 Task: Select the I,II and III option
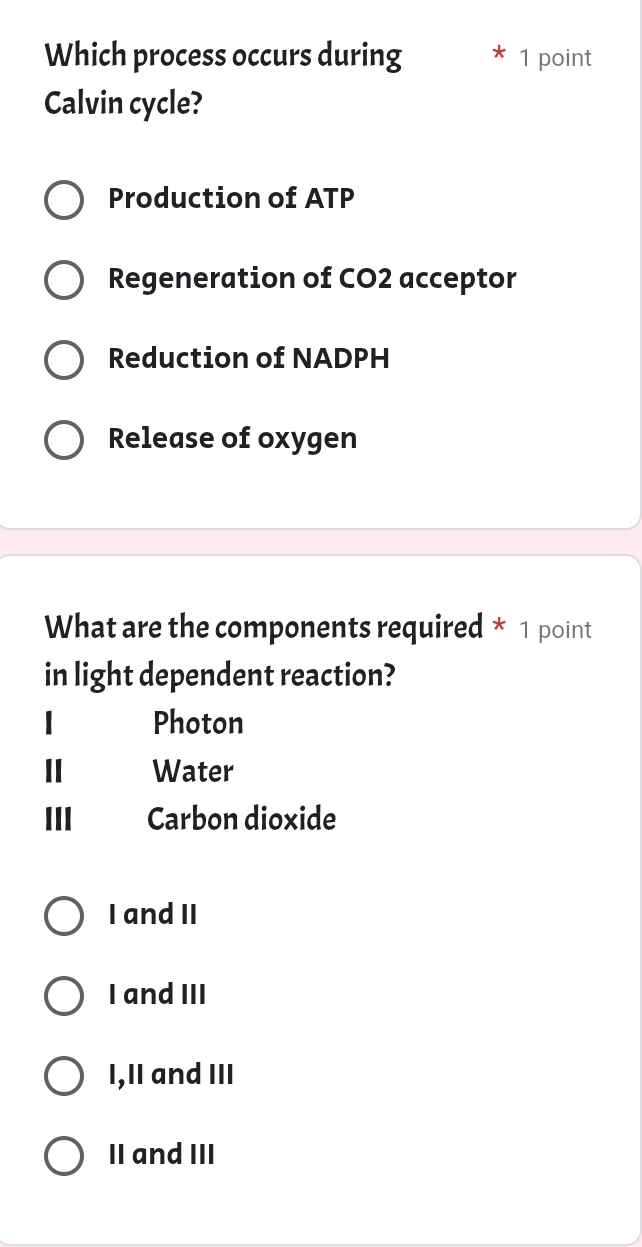click(x=64, y=1076)
